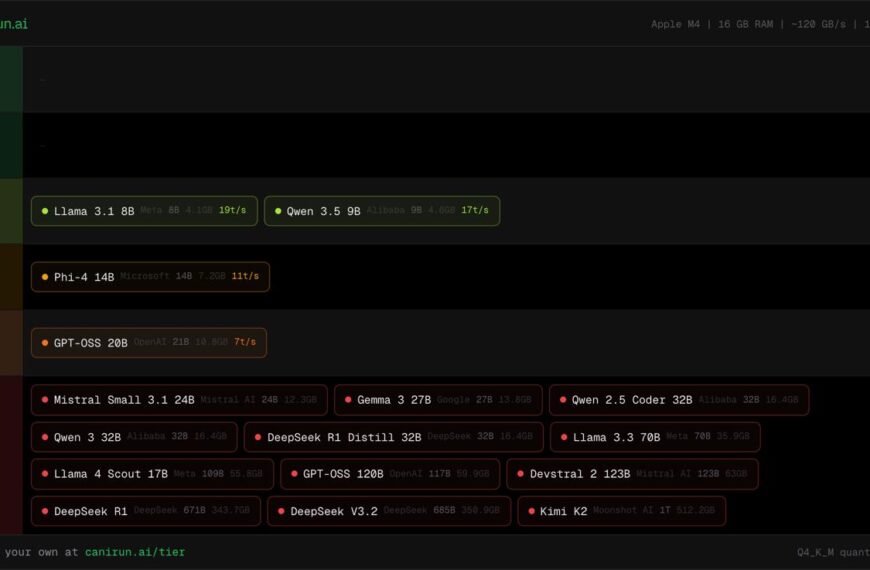870x570 pixels.
Task: Click the dark red tier color block
Action: pos(11,455)
